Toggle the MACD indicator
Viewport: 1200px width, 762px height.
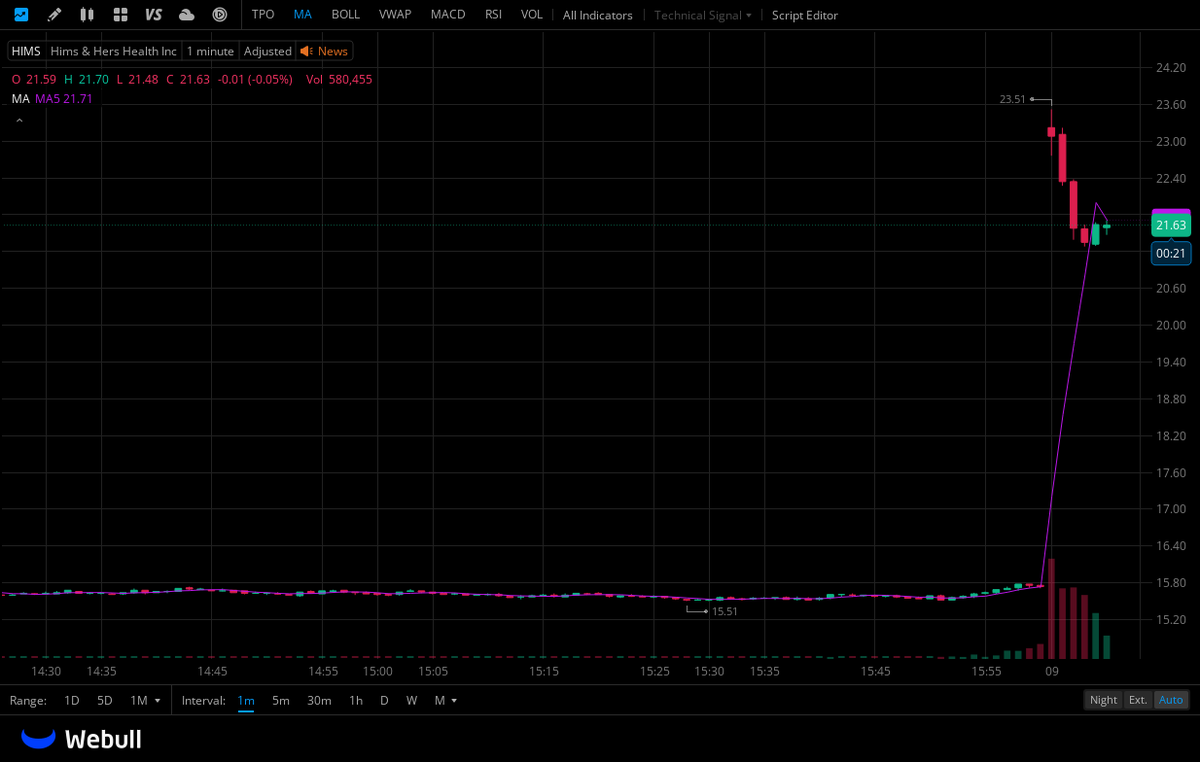[448, 15]
